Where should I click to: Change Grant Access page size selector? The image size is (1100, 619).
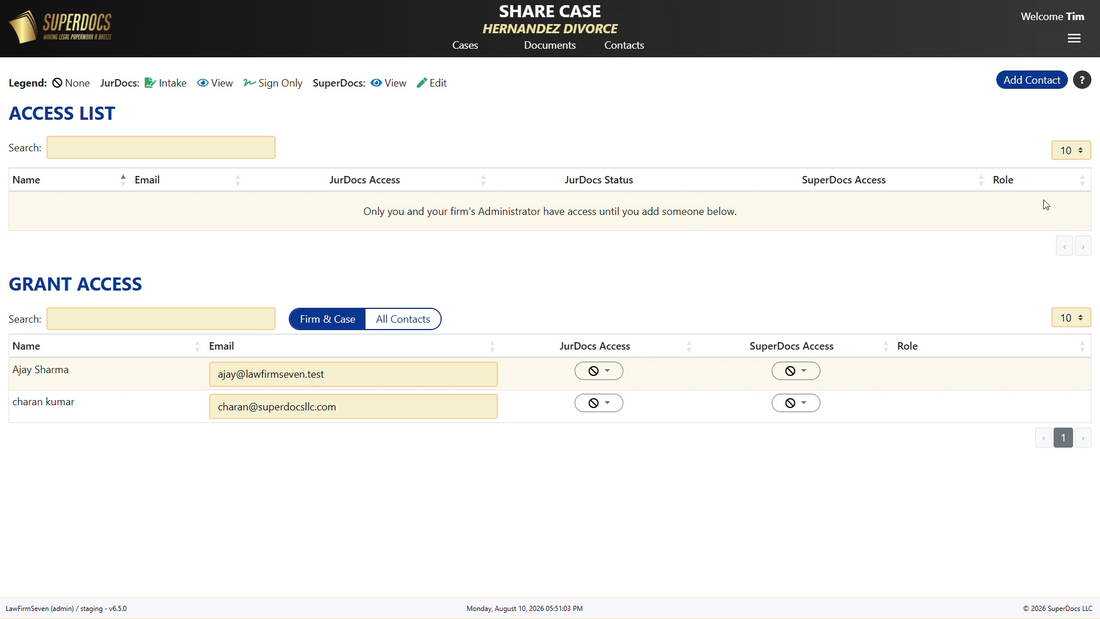click(1071, 318)
